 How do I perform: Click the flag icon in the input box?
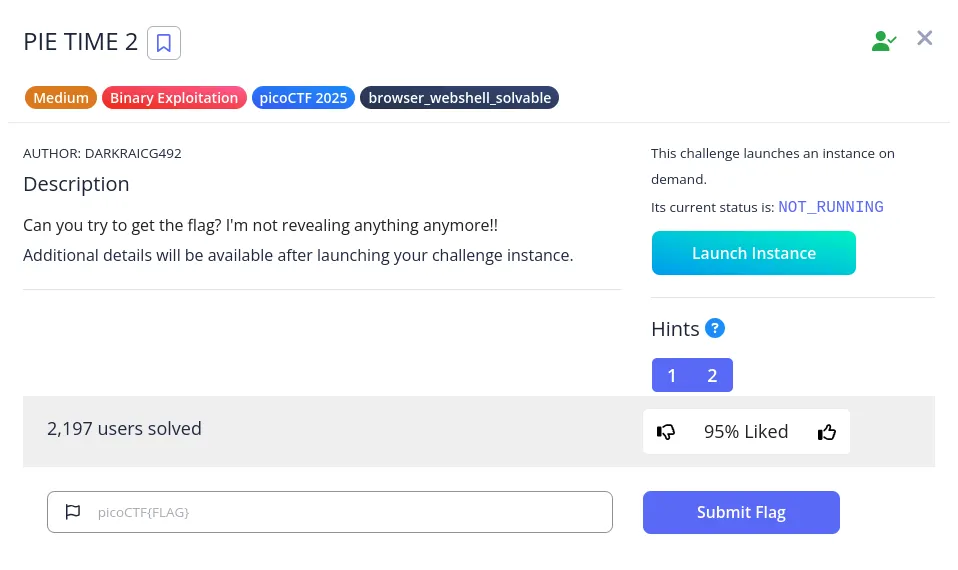73,512
